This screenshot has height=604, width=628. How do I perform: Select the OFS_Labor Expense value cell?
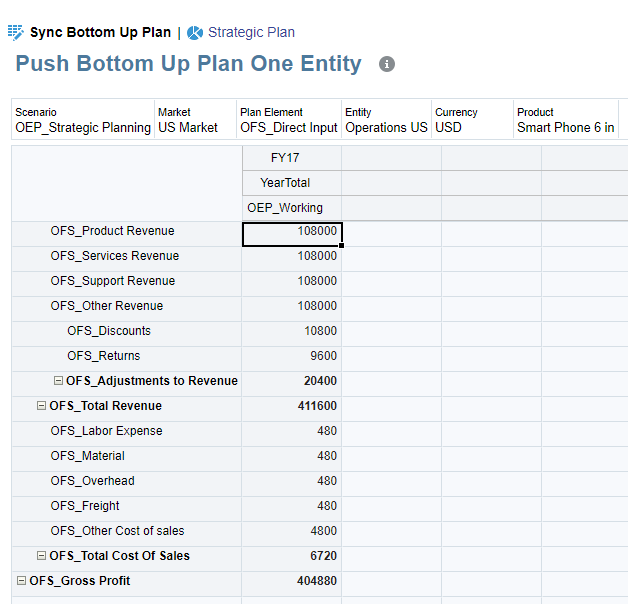[x=292, y=434]
